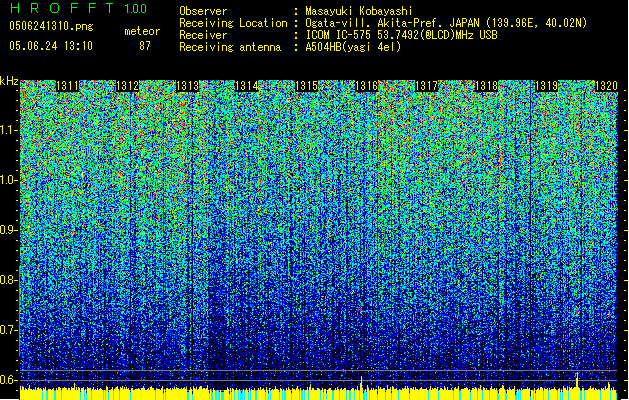The height and width of the screenshot is (400, 629).
Task: Click the 0.8 frequency axis label
Action: pyautogui.click(x=8, y=280)
